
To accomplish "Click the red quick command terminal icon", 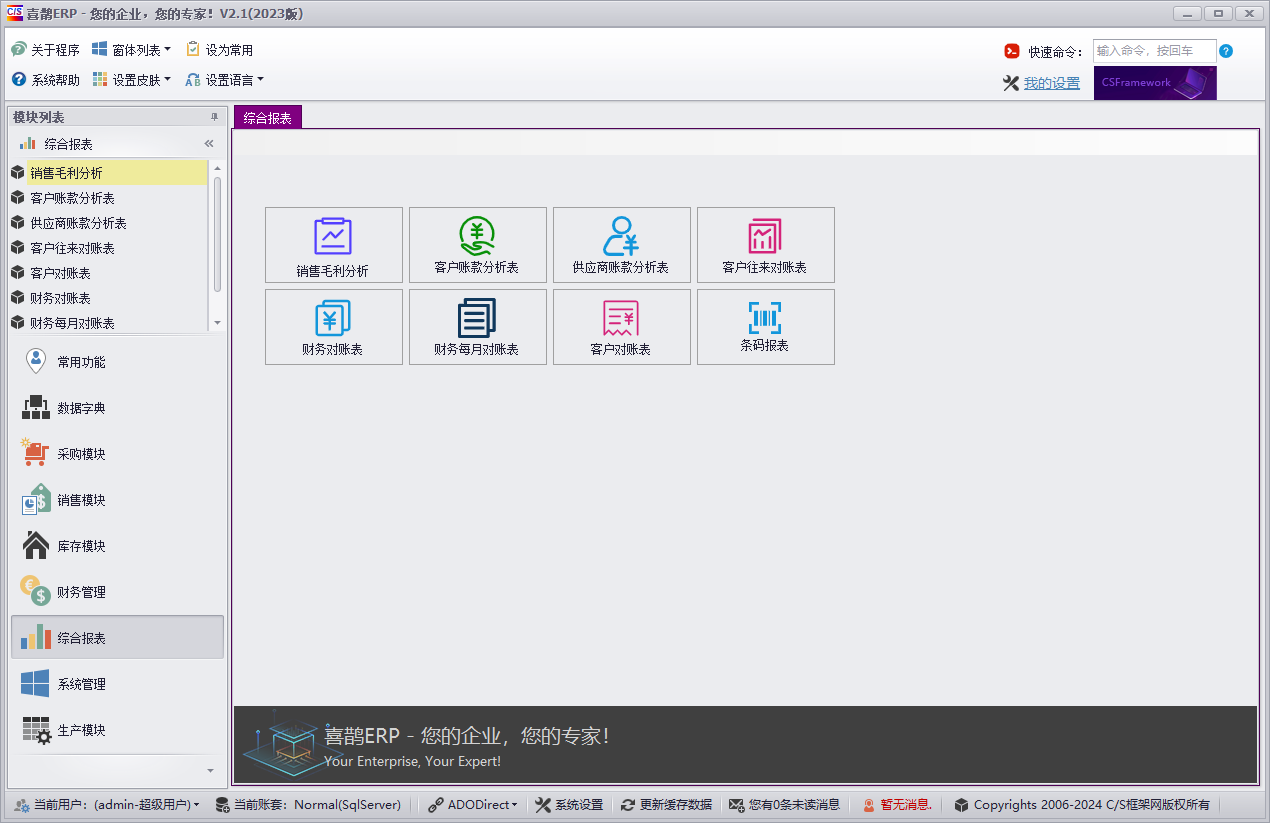I will pyautogui.click(x=1012, y=51).
